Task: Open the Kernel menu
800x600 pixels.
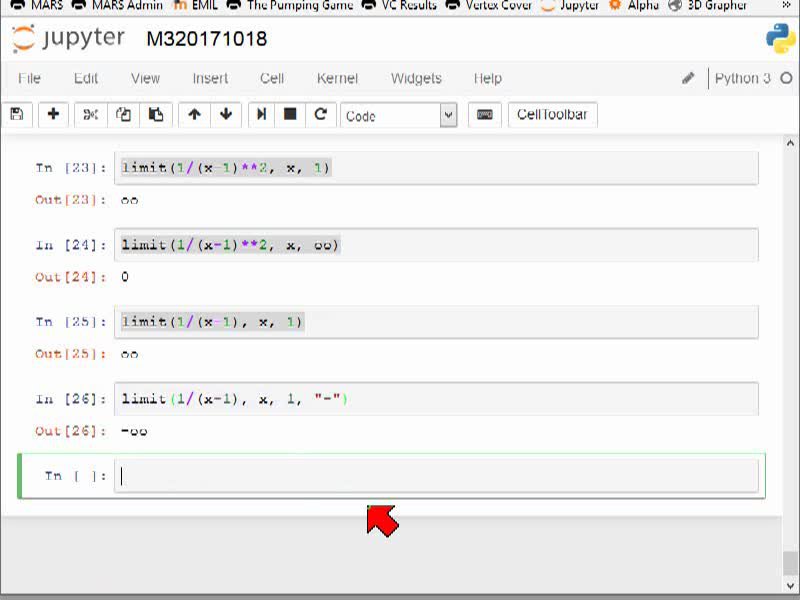Action: (337, 78)
